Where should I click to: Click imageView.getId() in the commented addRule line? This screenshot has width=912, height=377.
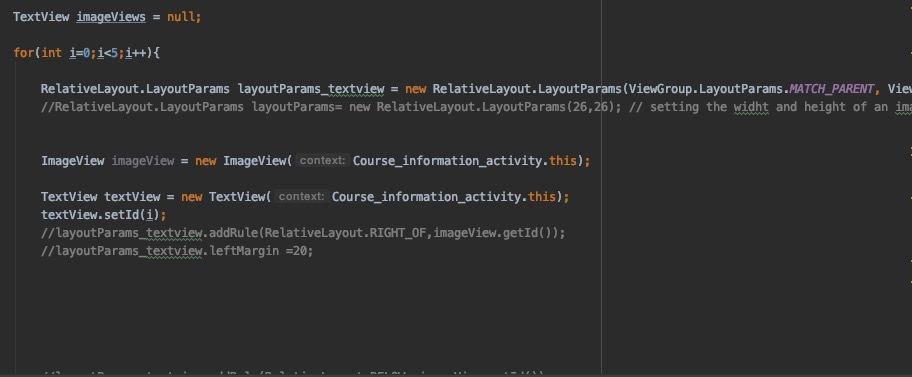[x=496, y=233]
